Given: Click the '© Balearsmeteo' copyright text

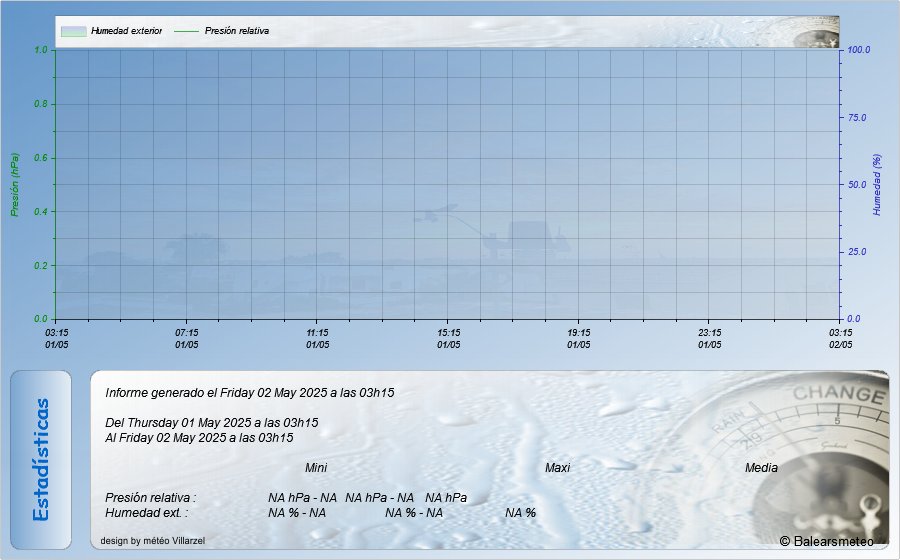Looking at the screenshot, I should 827,541.
